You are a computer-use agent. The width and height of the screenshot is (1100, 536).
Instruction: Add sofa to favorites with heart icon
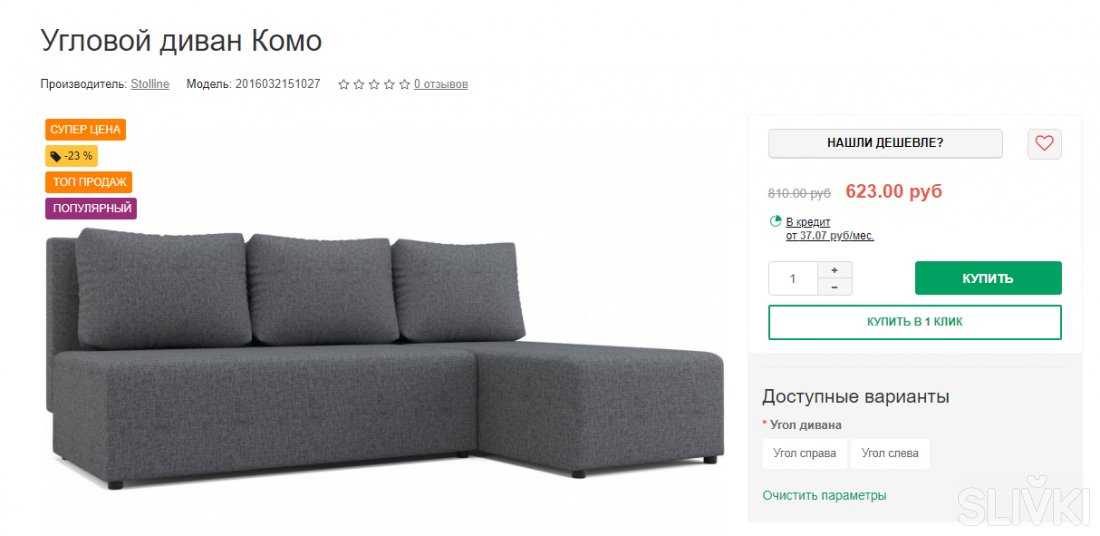[x=1044, y=144]
